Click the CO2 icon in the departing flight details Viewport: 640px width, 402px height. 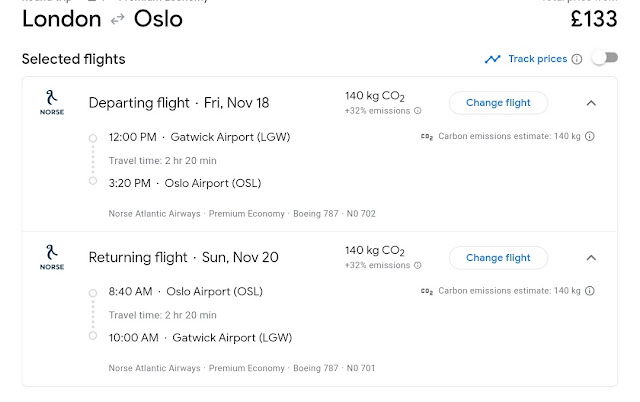click(428, 136)
